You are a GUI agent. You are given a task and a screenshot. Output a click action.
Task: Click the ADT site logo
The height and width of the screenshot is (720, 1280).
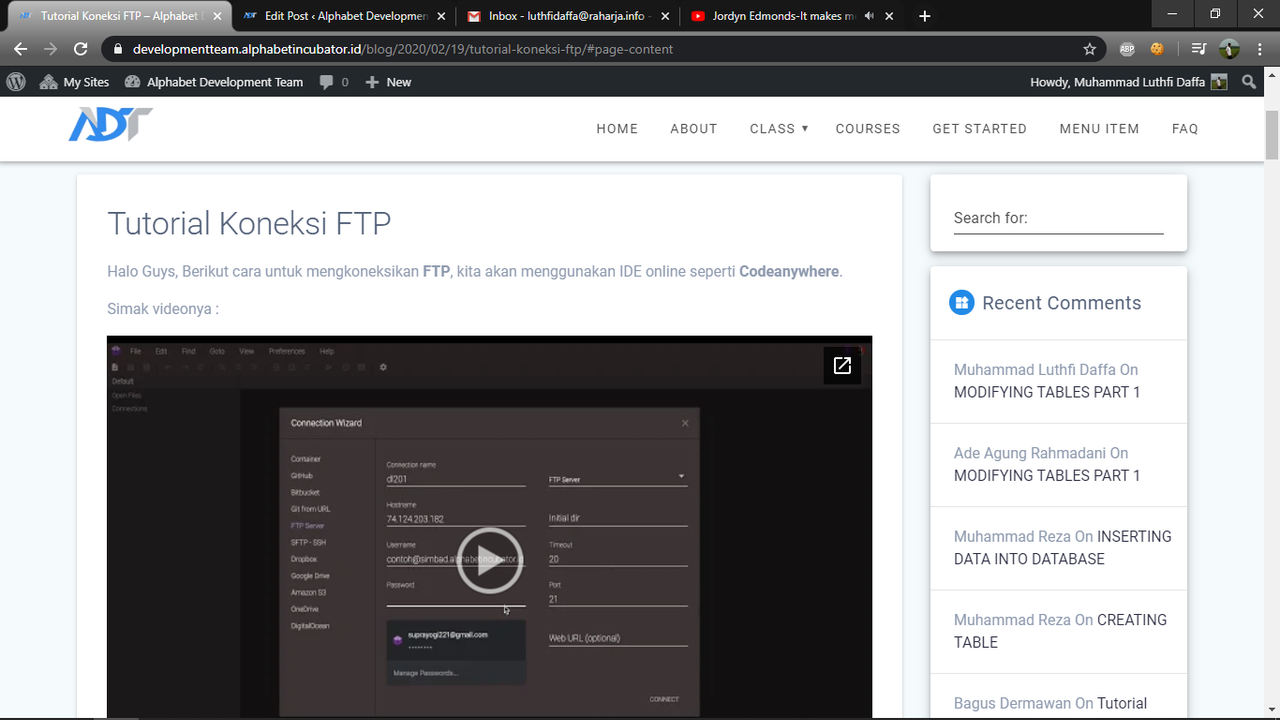(x=110, y=125)
